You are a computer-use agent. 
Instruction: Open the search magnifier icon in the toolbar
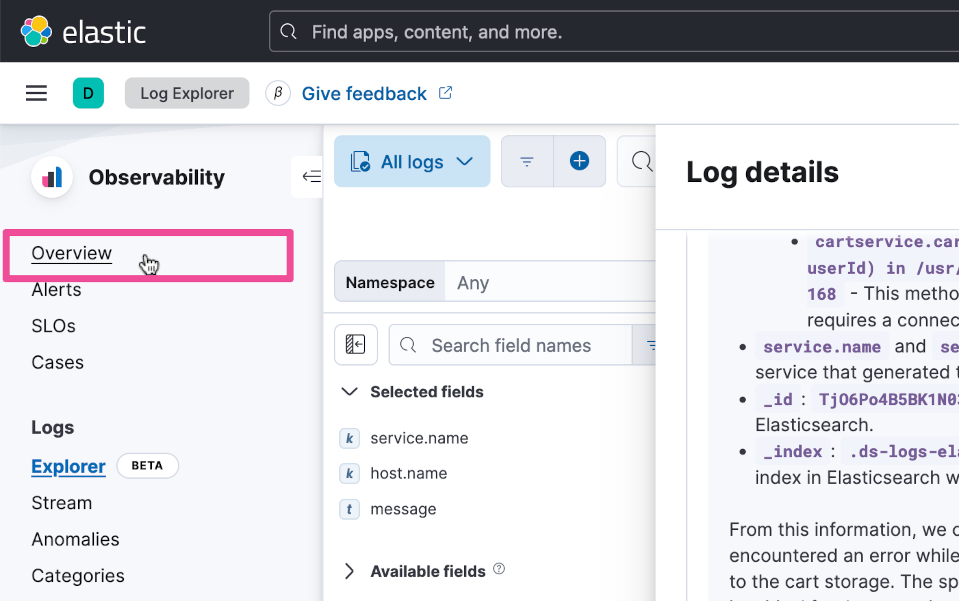641,161
